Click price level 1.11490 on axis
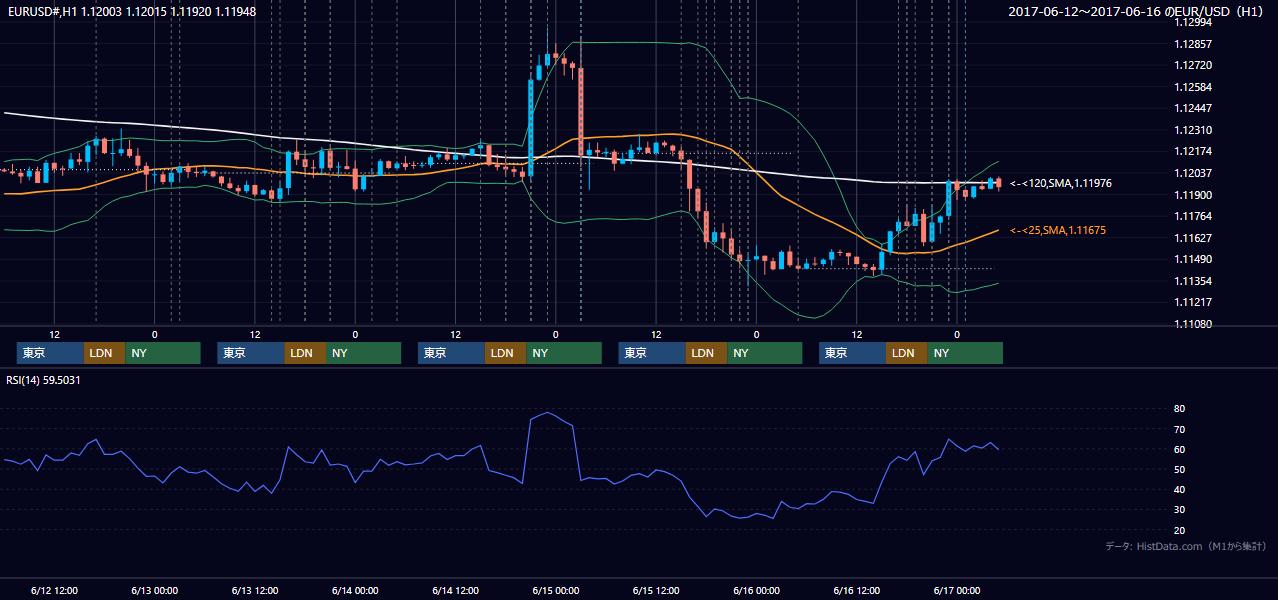Screen dimensions: 1278x600 [1193, 259]
